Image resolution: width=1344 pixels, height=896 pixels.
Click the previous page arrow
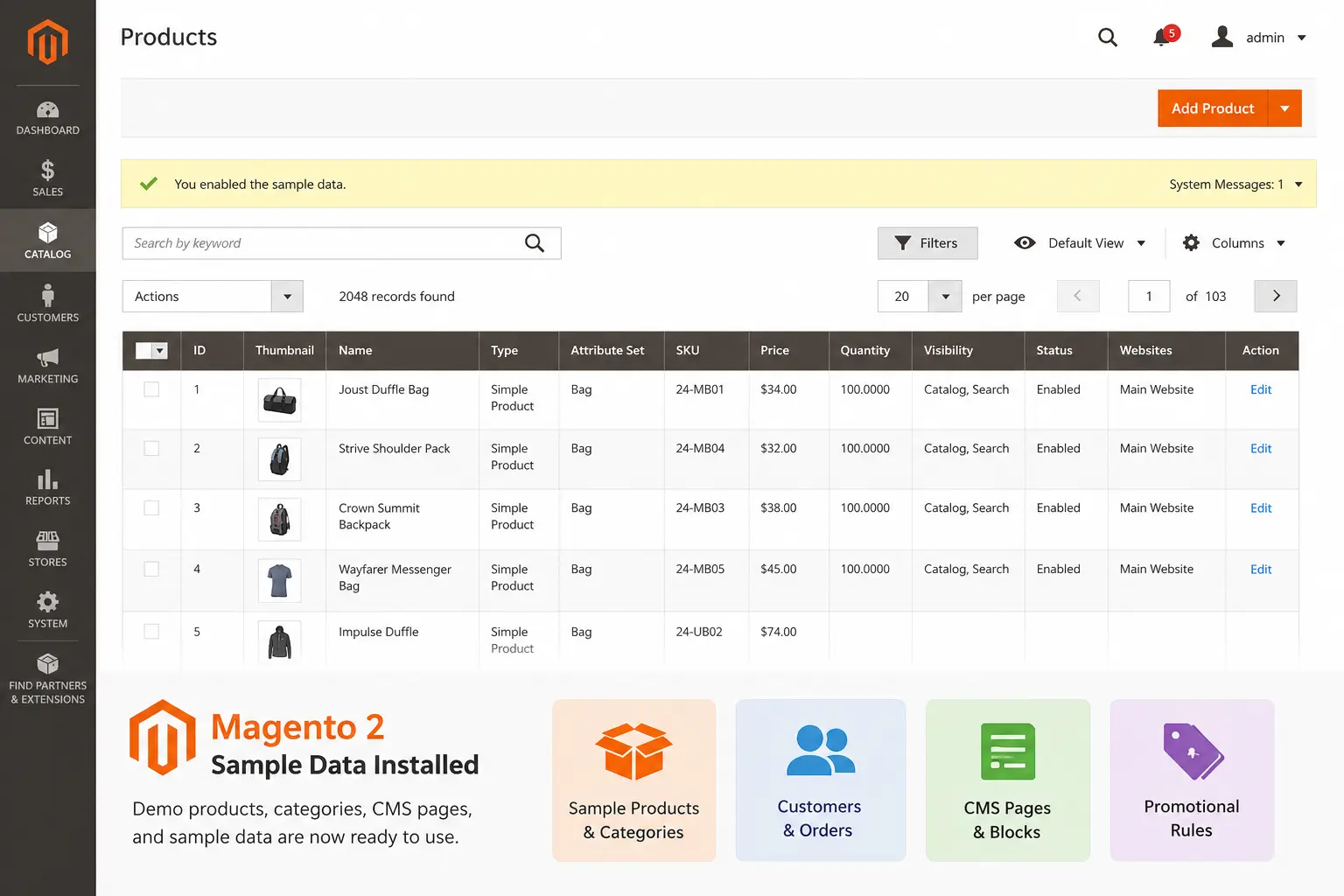tap(1078, 297)
